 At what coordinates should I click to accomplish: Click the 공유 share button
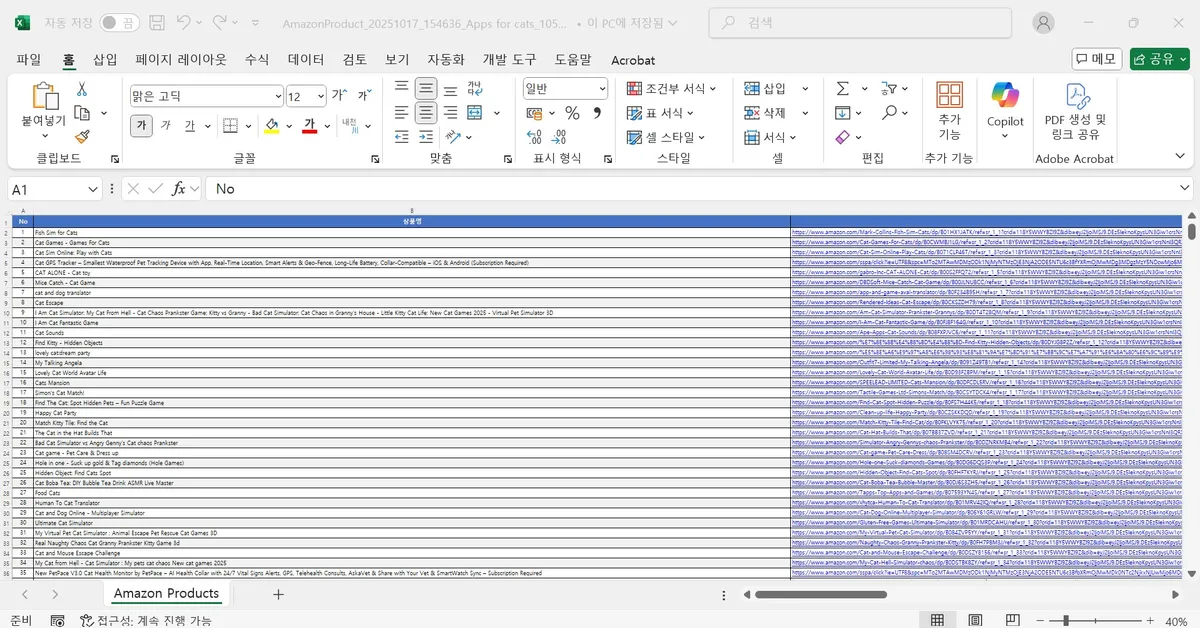pos(1160,59)
